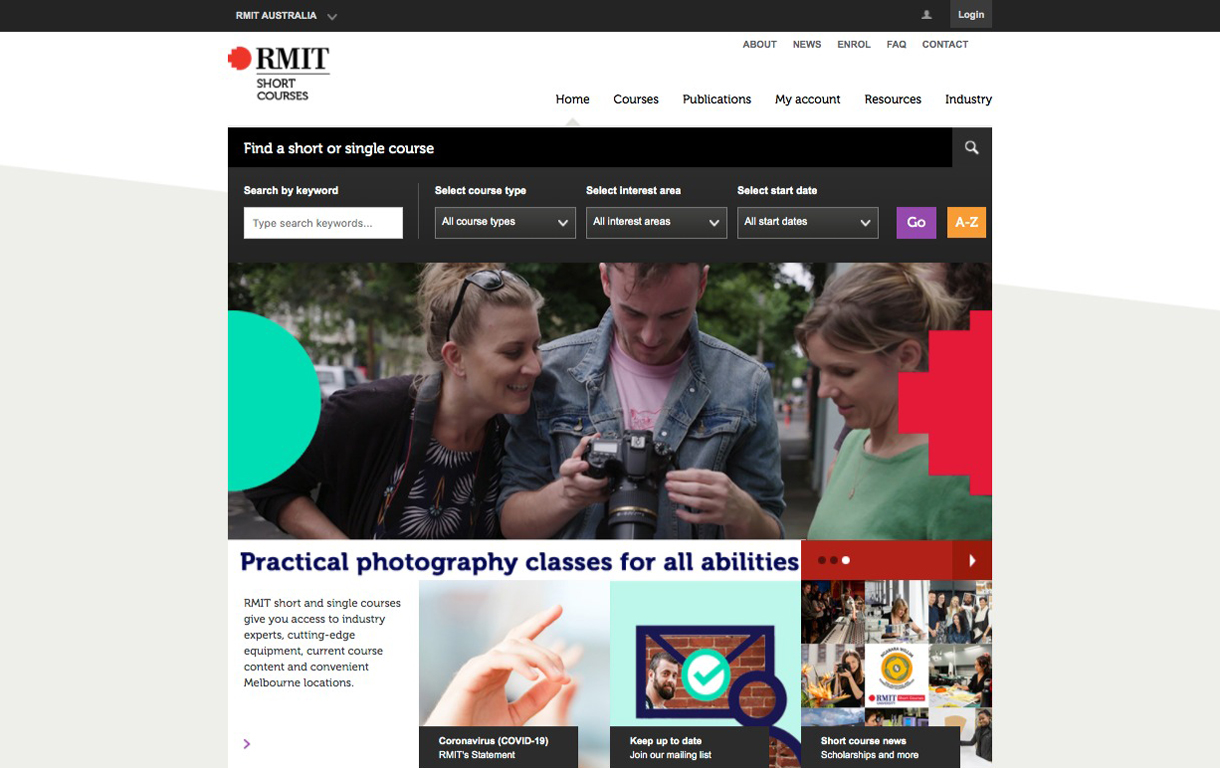The width and height of the screenshot is (1220, 768).
Task: Focus the search keywords input field
Action: click(x=323, y=223)
